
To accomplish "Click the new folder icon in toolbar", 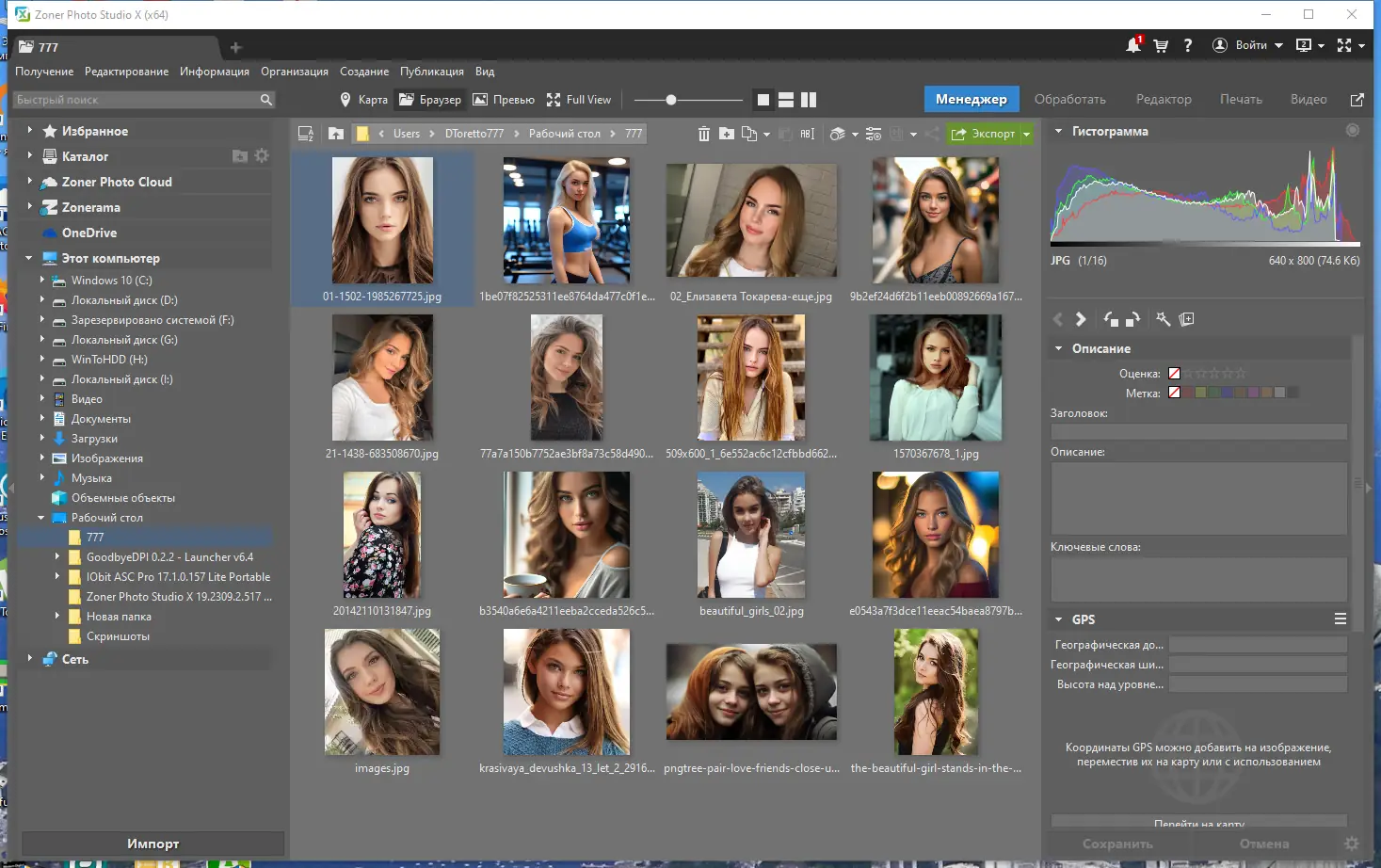I will click(x=727, y=134).
